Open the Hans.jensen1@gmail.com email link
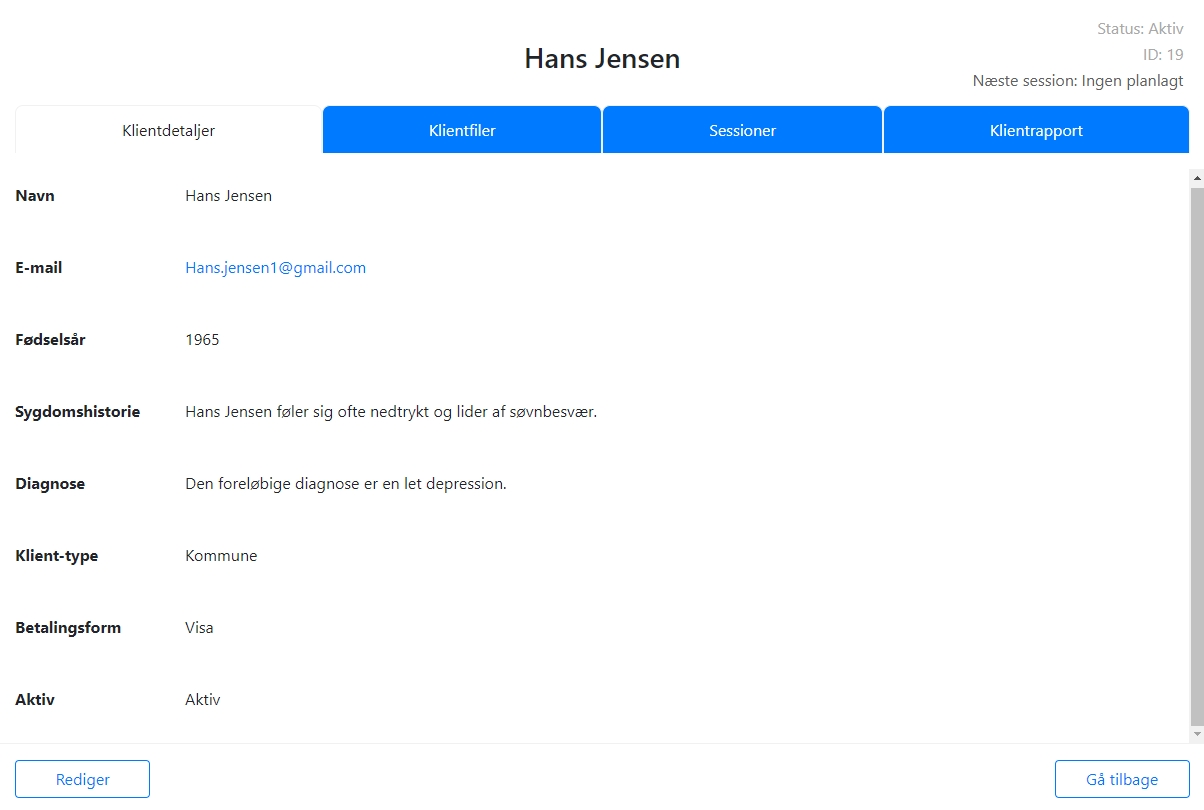 275,268
